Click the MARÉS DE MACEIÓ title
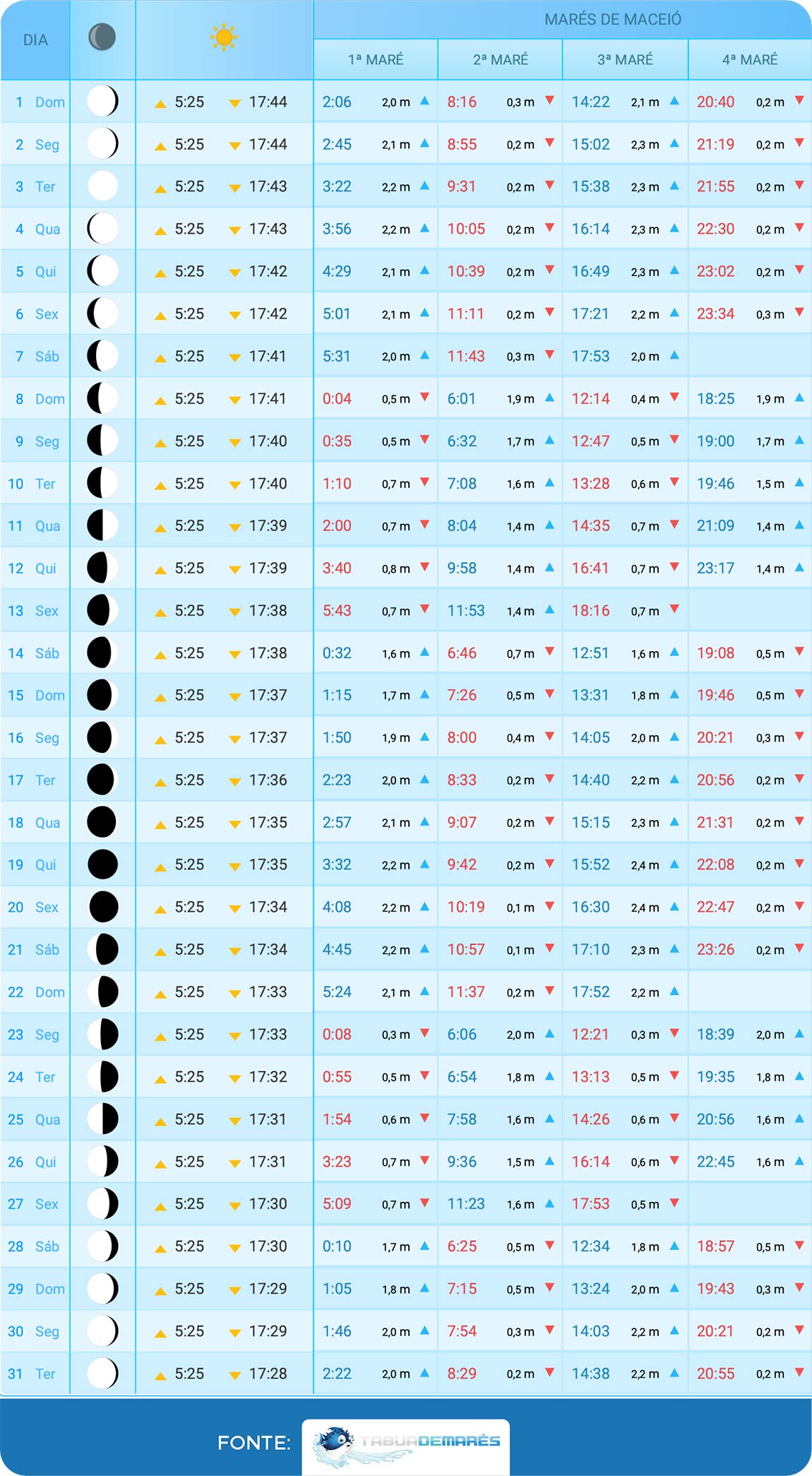 [612, 20]
